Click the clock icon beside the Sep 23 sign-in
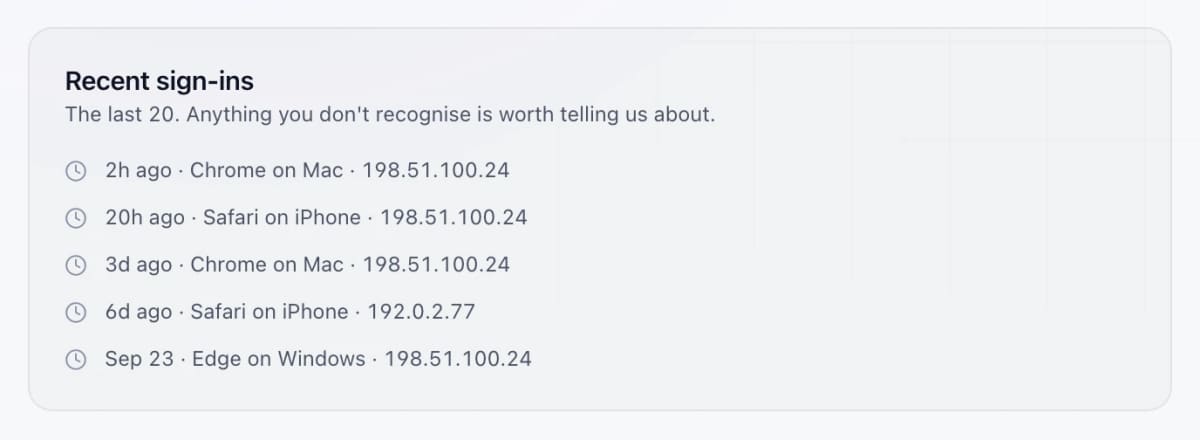The image size is (1200, 440). (x=76, y=359)
